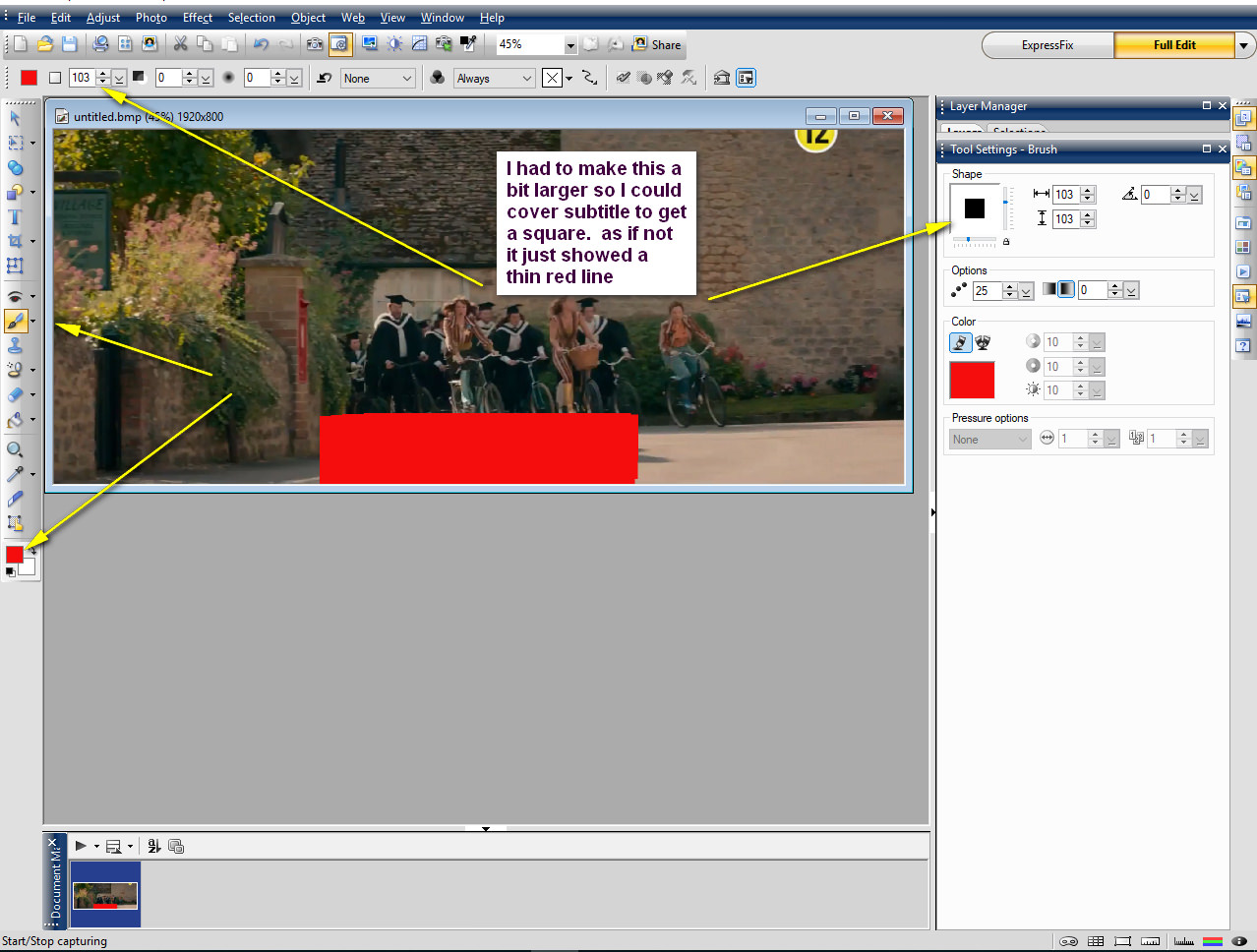The height and width of the screenshot is (952, 1257).
Task: Click the histogram panel icon
Action: [1243, 322]
